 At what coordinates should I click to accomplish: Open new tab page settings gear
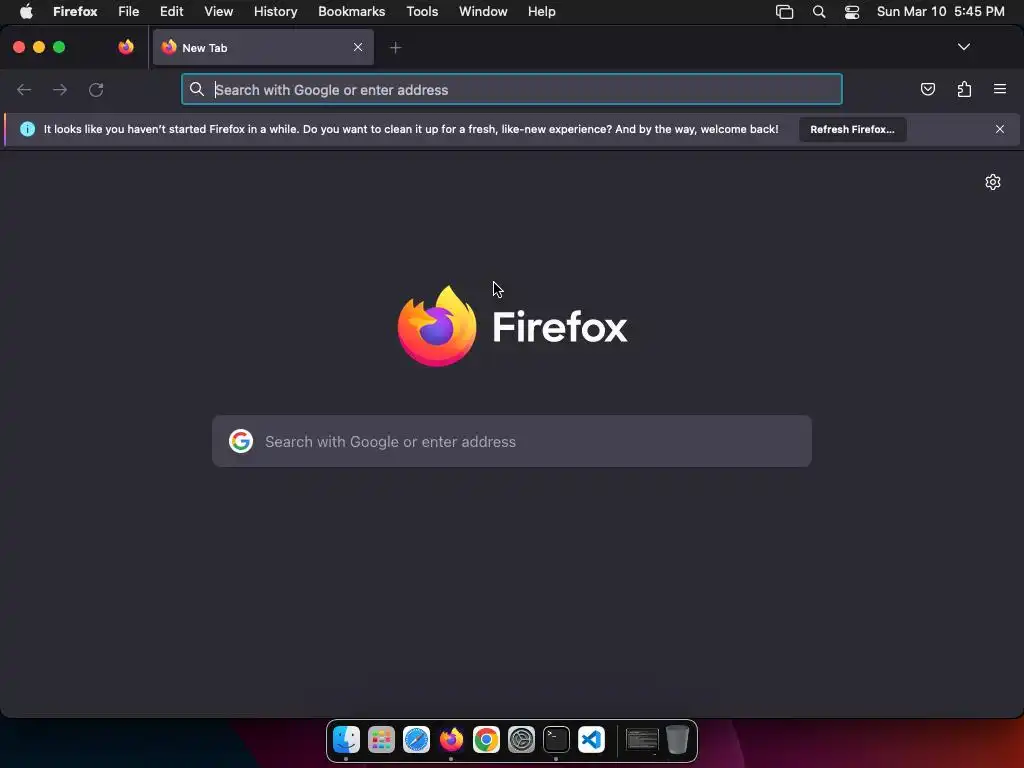pyautogui.click(x=993, y=182)
